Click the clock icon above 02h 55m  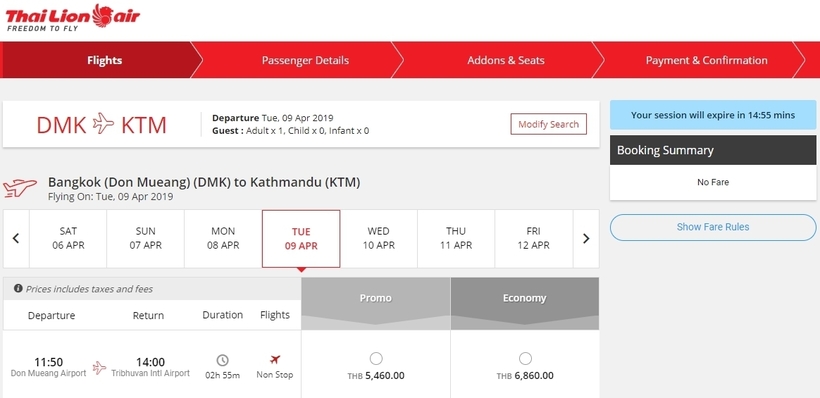(x=222, y=360)
